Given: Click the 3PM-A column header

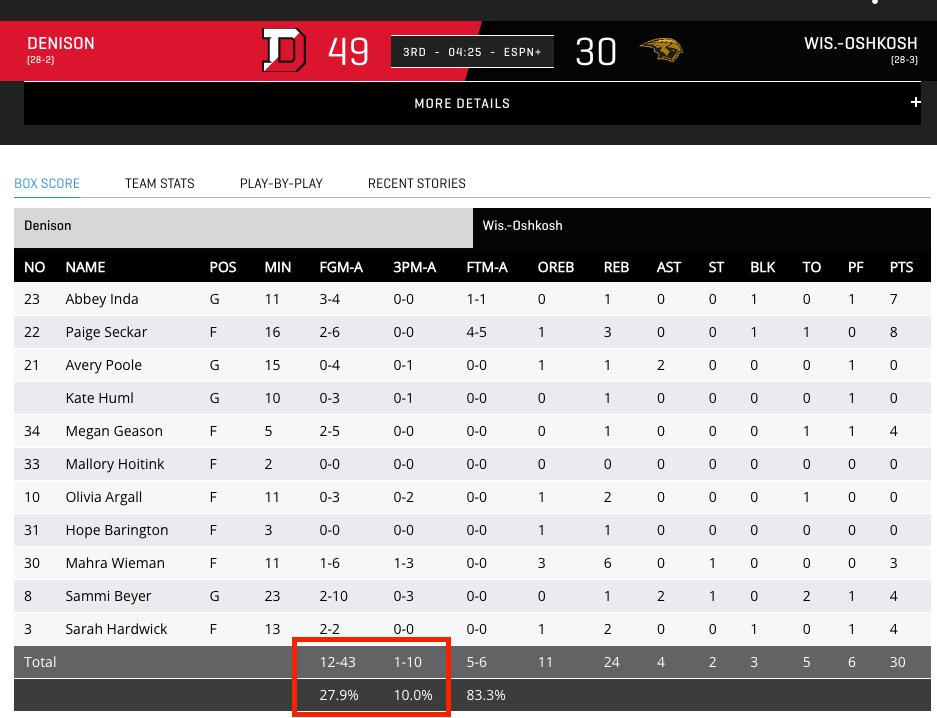Looking at the screenshot, I should coord(415,267).
